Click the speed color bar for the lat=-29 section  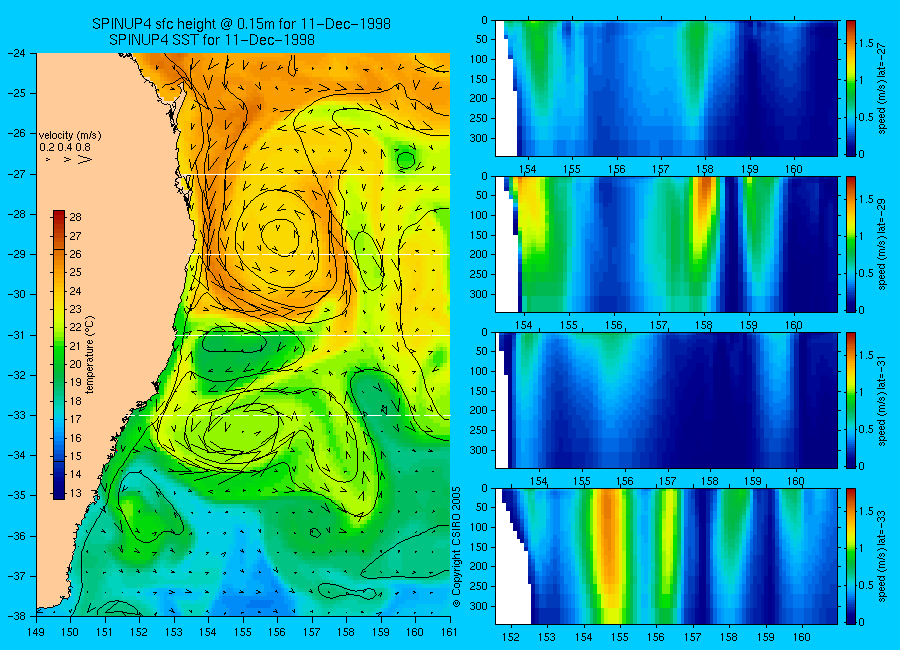tap(850, 244)
